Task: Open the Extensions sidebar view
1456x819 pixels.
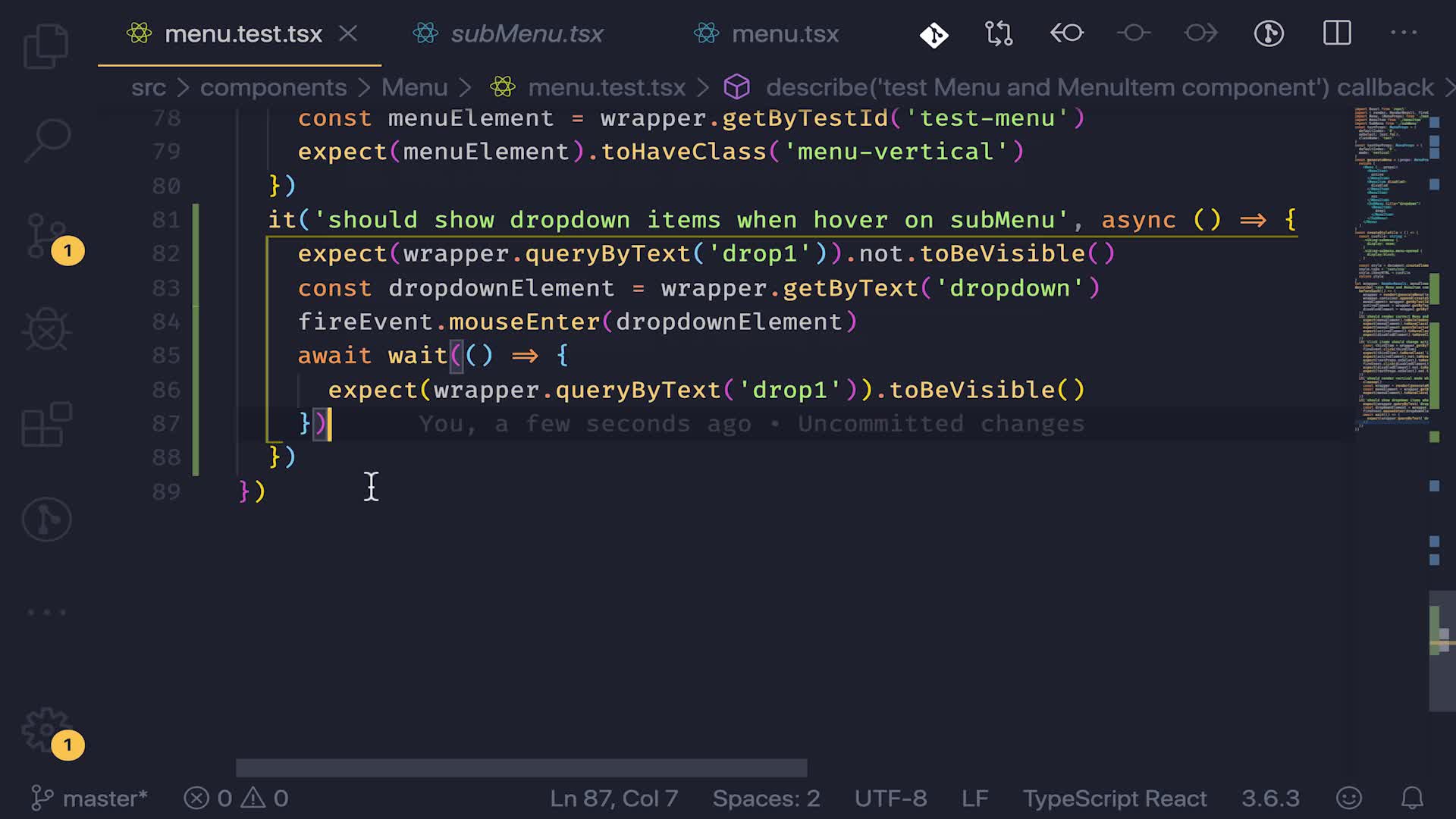Action: (x=47, y=424)
